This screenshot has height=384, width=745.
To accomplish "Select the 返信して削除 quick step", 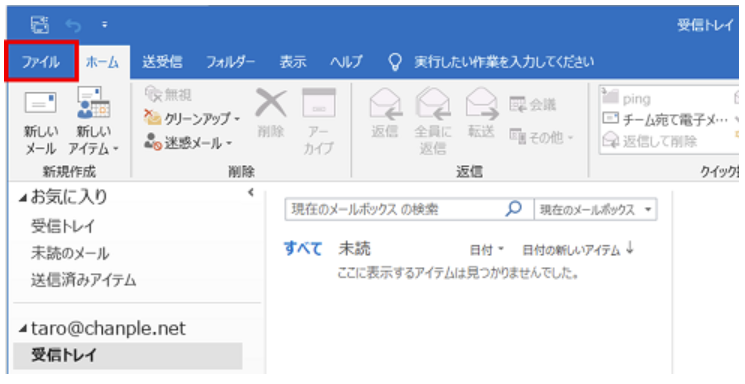I will tap(649, 141).
